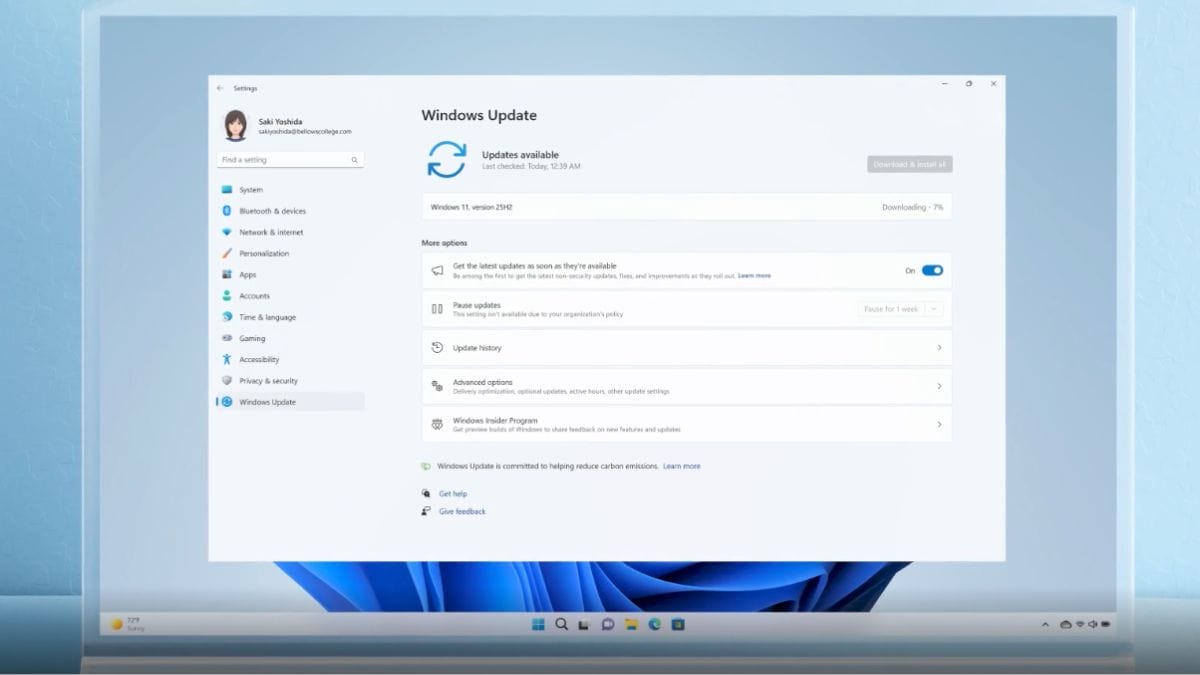Click the back arrow in Settings
1200x675 pixels.
click(220, 88)
